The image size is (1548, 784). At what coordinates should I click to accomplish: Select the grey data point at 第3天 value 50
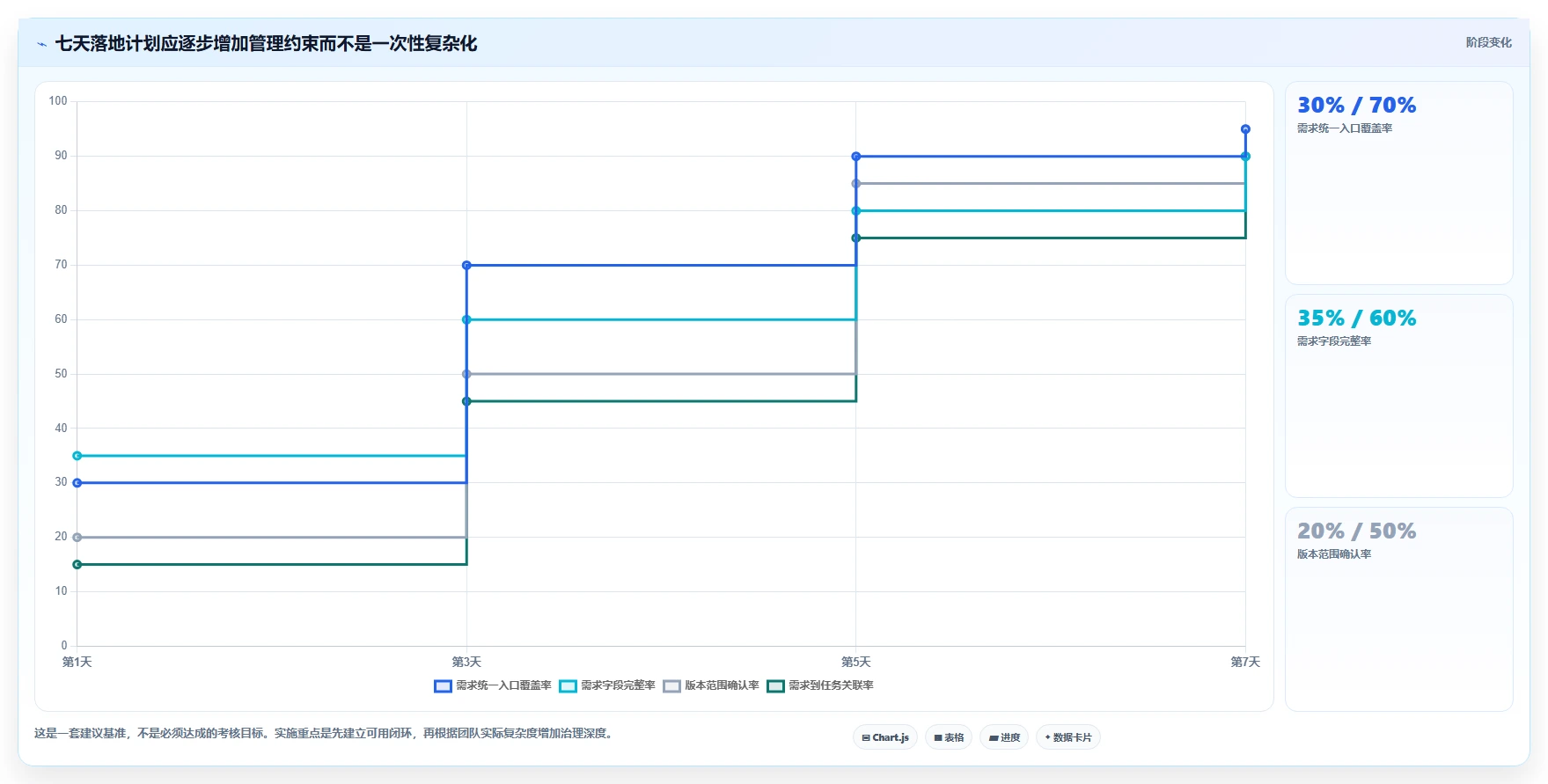[466, 374]
